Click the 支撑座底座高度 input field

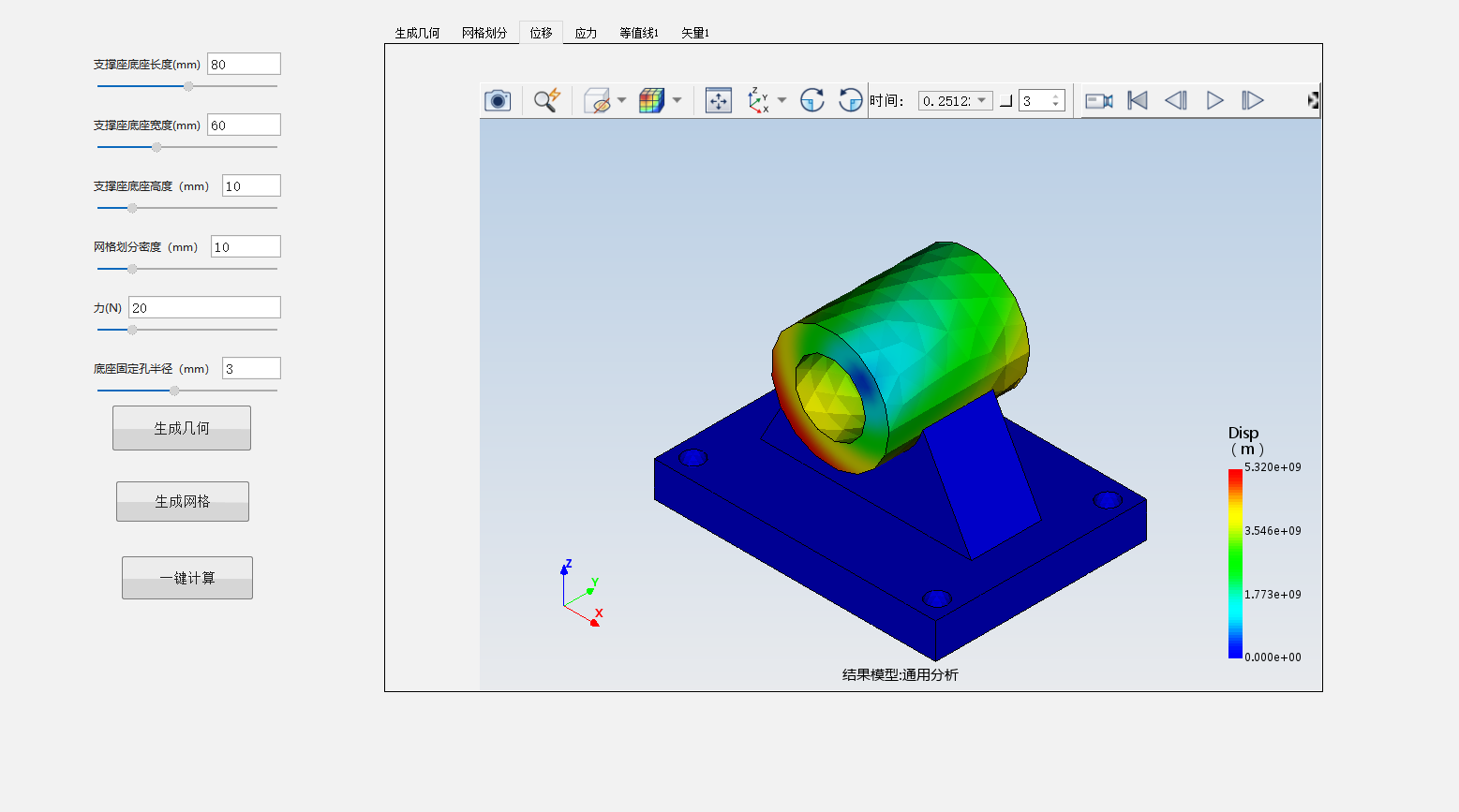[251, 185]
